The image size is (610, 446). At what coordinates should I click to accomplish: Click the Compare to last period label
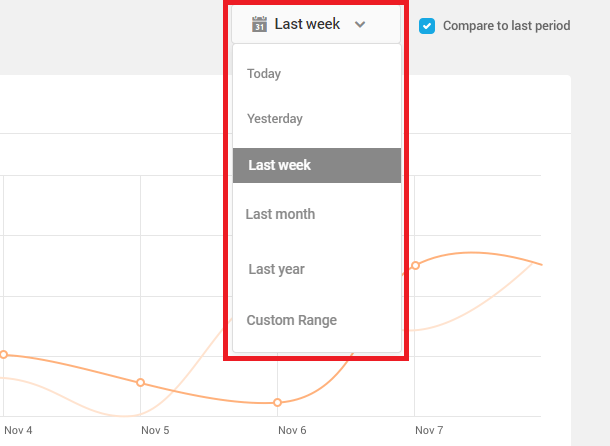507,26
